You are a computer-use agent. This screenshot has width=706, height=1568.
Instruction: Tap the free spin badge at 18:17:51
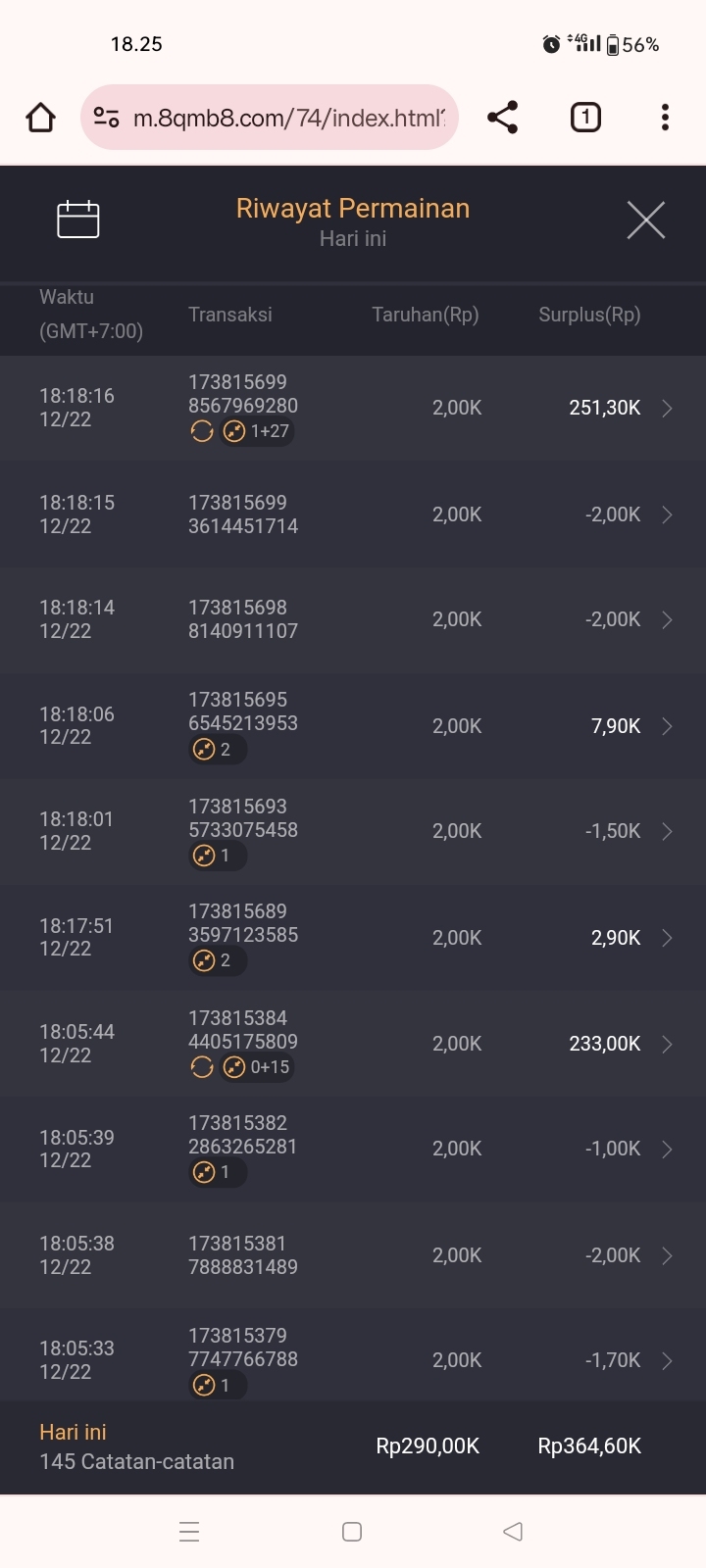216,960
